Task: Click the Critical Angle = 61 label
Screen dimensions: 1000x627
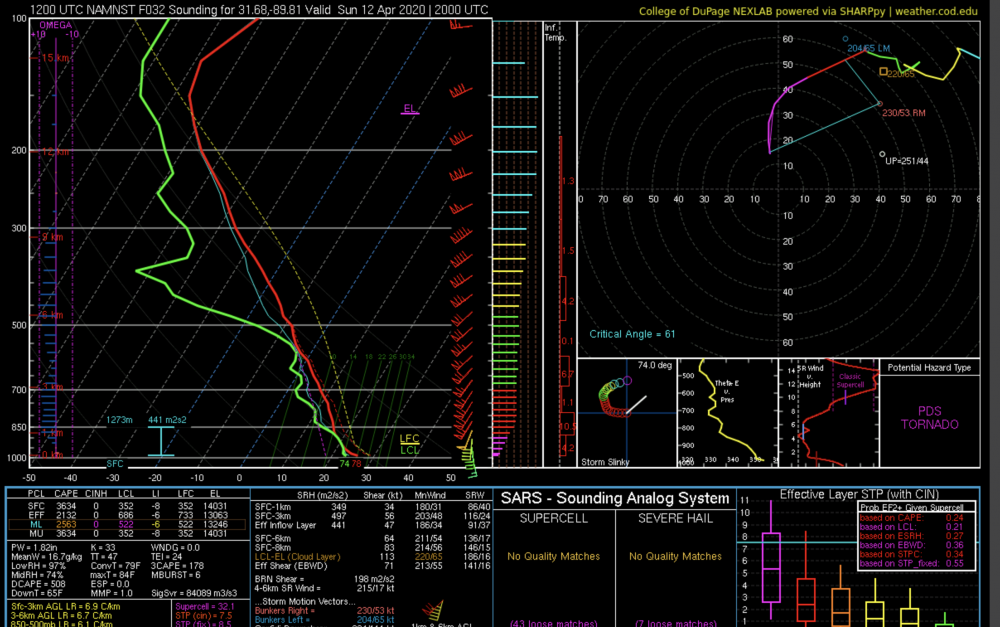Action: pos(632,334)
